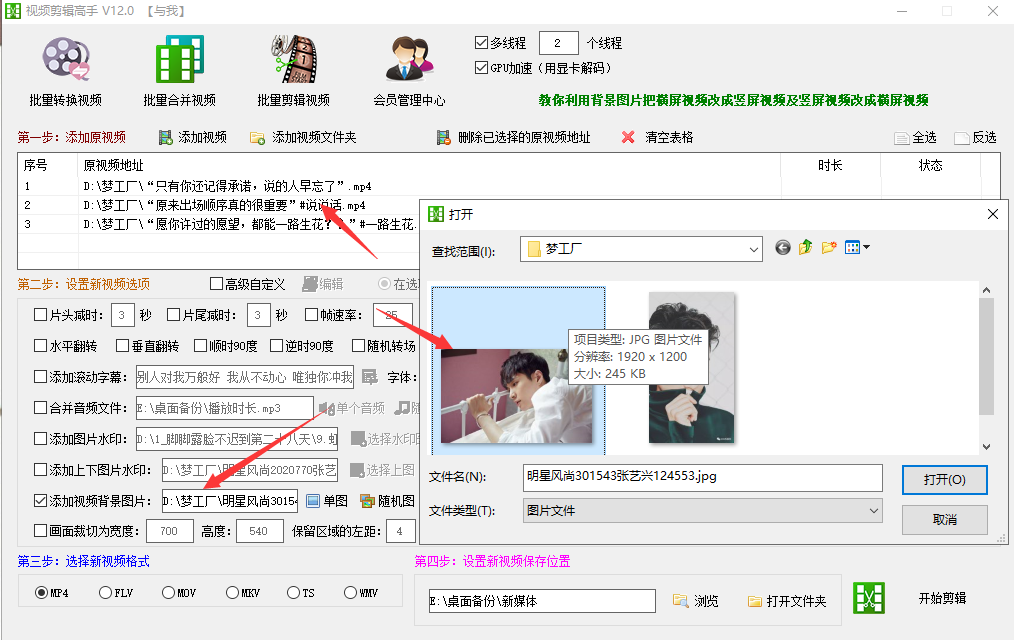The width and height of the screenshot is (1014, 640).
Task: Select WMV output format
Action: tap(350, 593)
